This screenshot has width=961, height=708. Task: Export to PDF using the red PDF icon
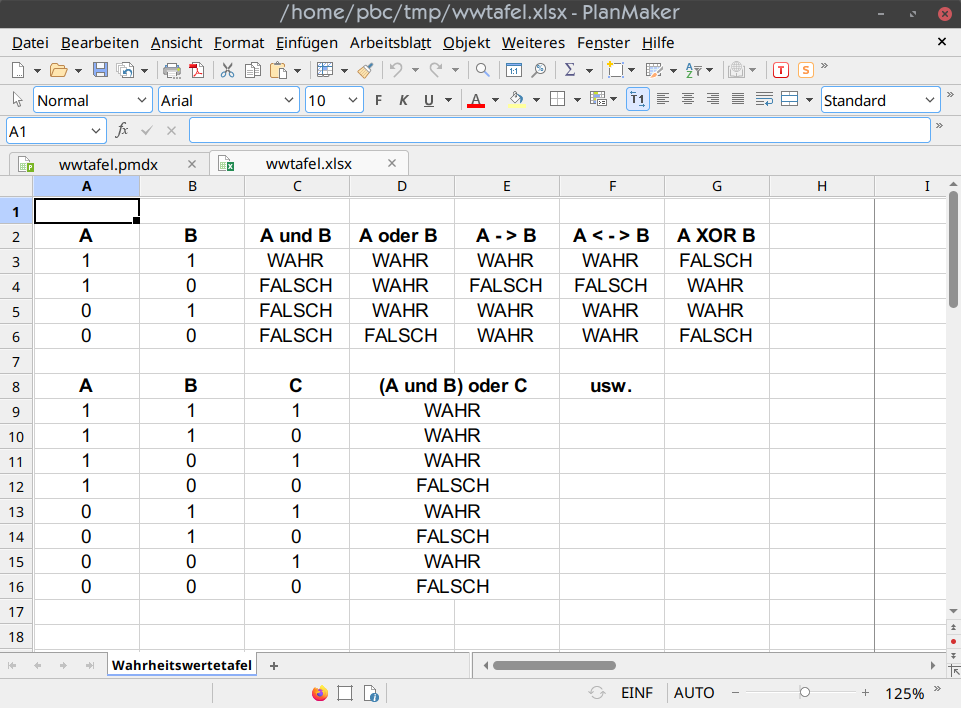[x=197, y=70]
